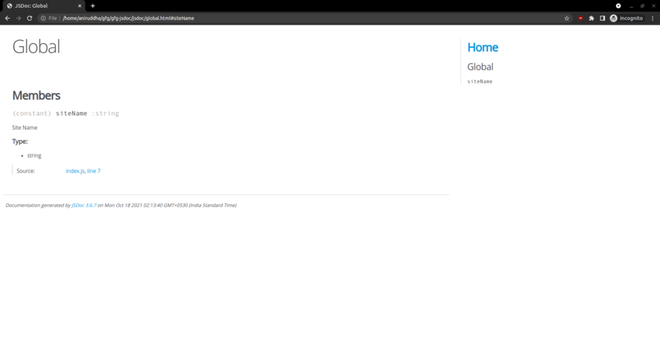Jump to line 7 source link
The height and width of the screenshot is (362, 660).
tap(93, 171)
